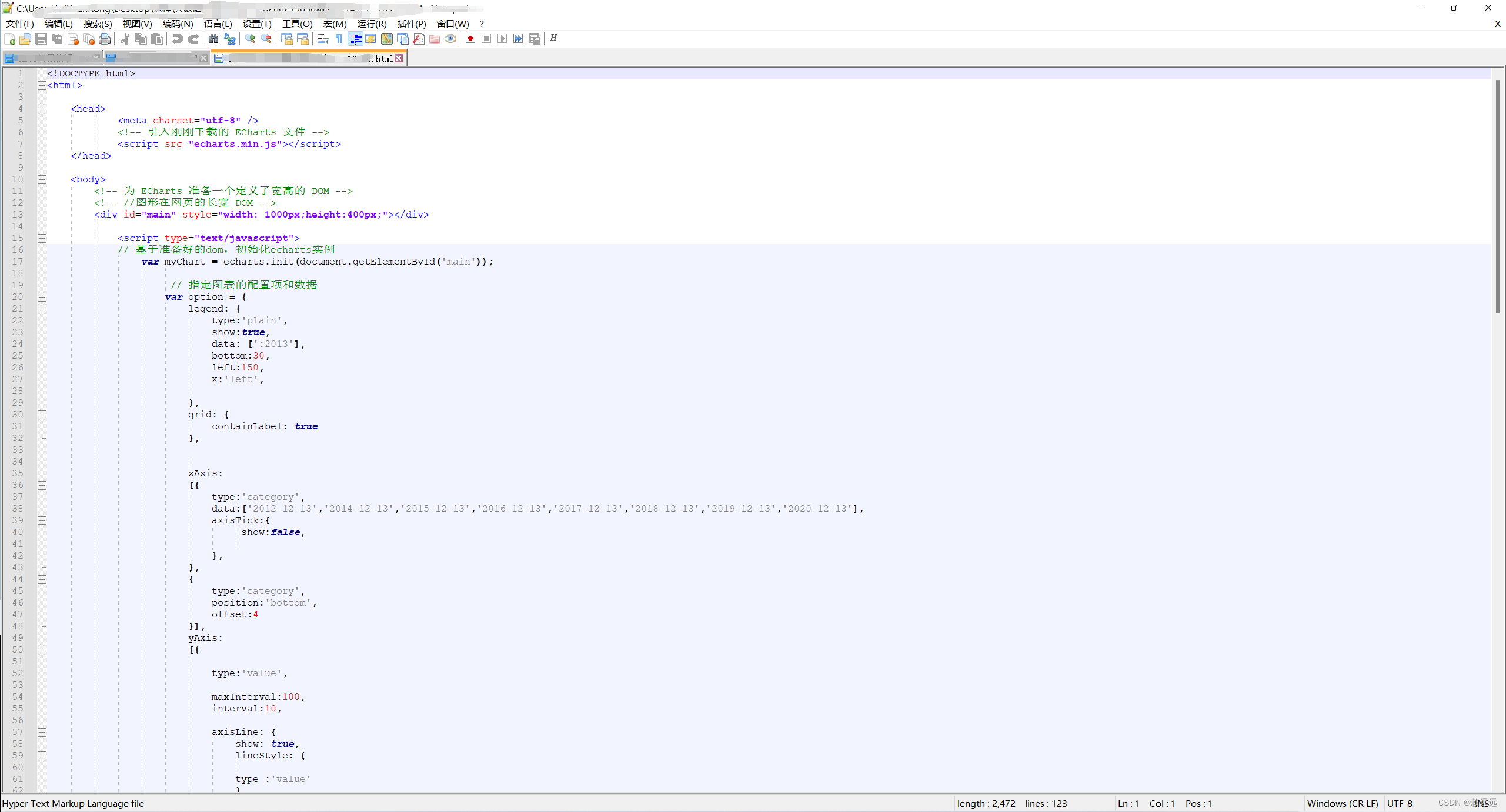Start macro recording with red dot icon
This screenshot has width=1506, height=812.
pos(470,39)
